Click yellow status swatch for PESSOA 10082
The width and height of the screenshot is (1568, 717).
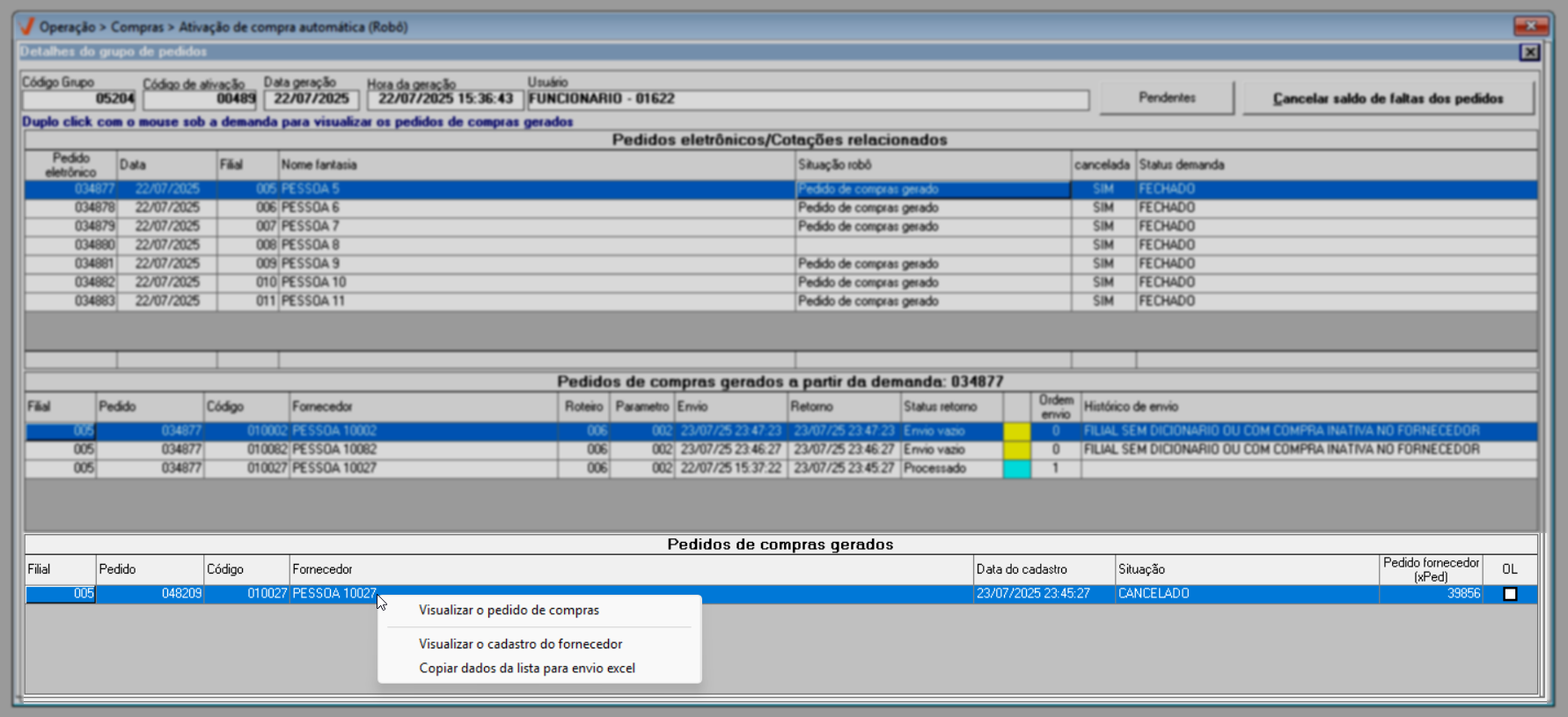(x=1016, y=450)
